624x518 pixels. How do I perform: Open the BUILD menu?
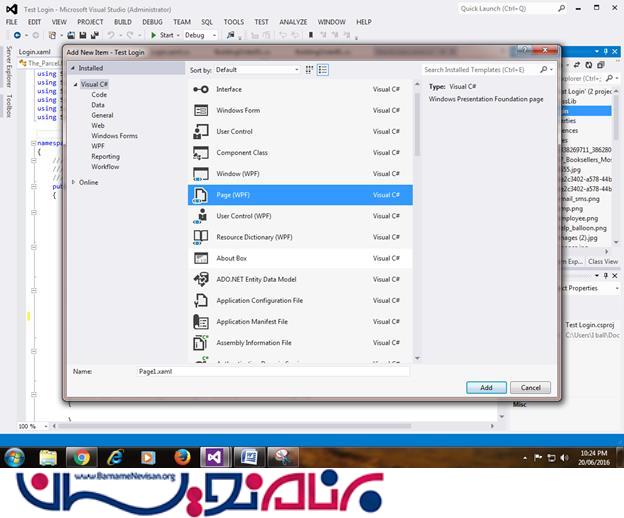123,22
